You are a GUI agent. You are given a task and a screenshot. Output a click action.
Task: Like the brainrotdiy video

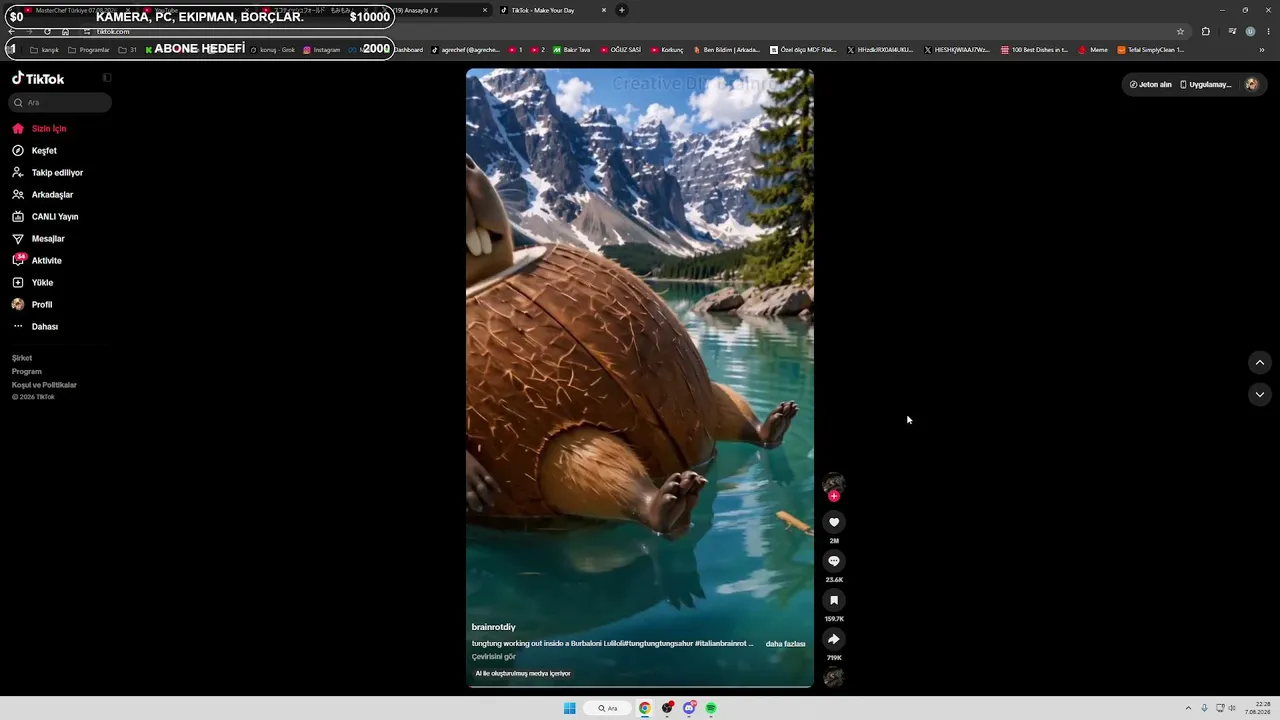click(834, 522)
